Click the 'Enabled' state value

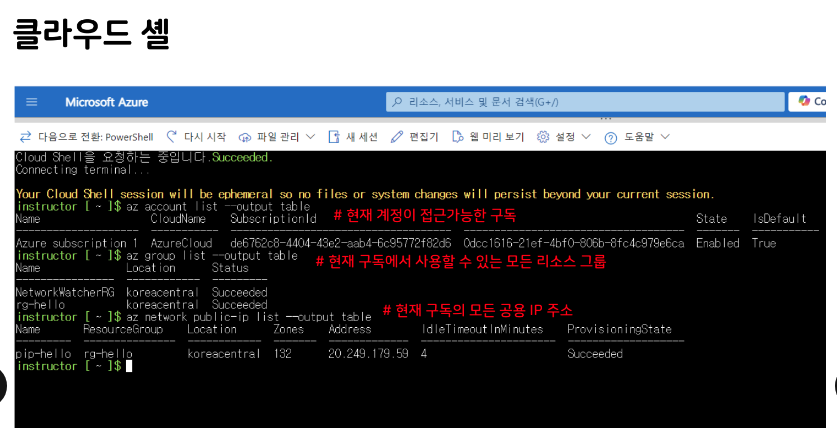[718, 243]
